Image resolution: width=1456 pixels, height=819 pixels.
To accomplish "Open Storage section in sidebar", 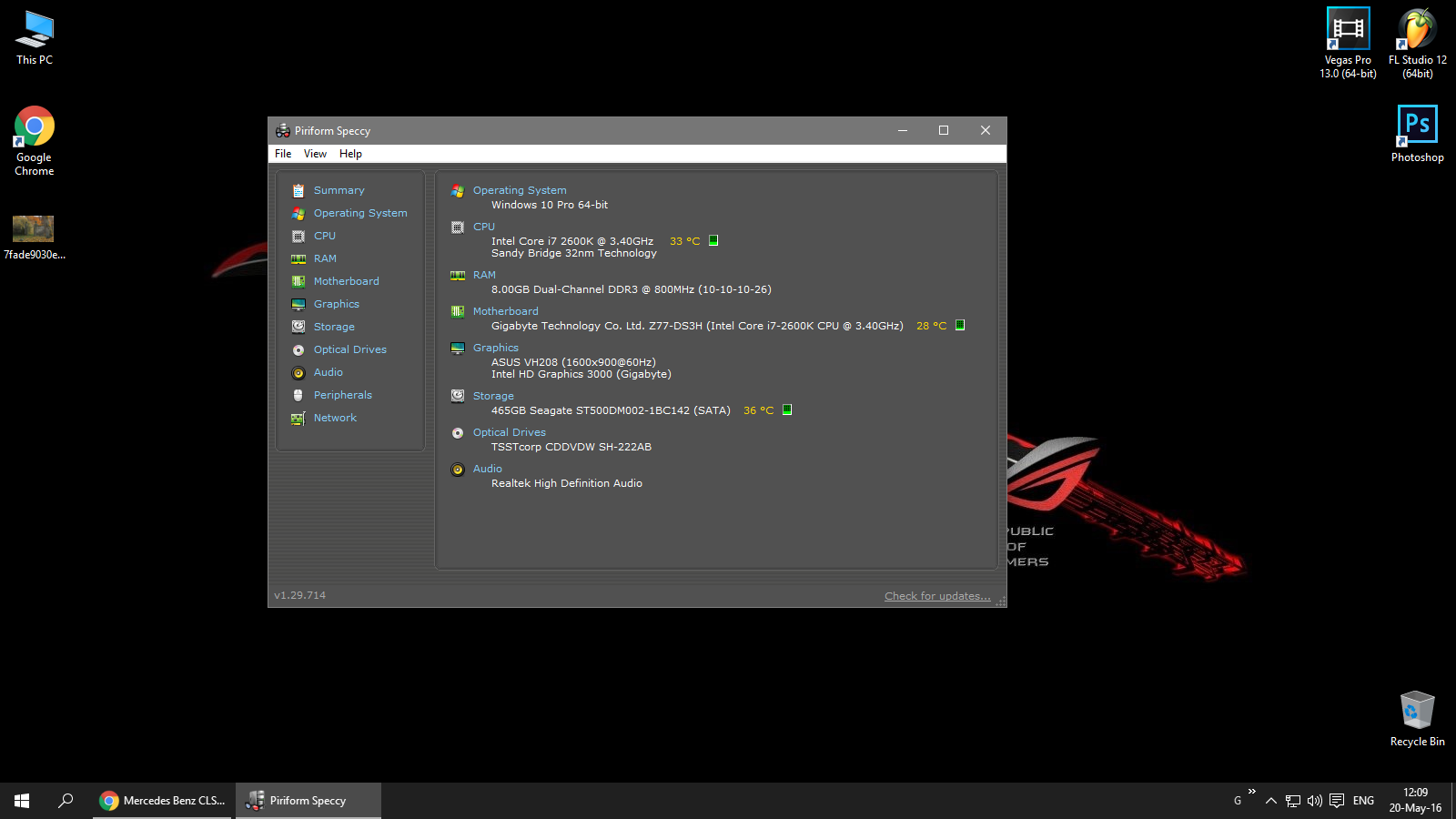I will click(334, 327).
